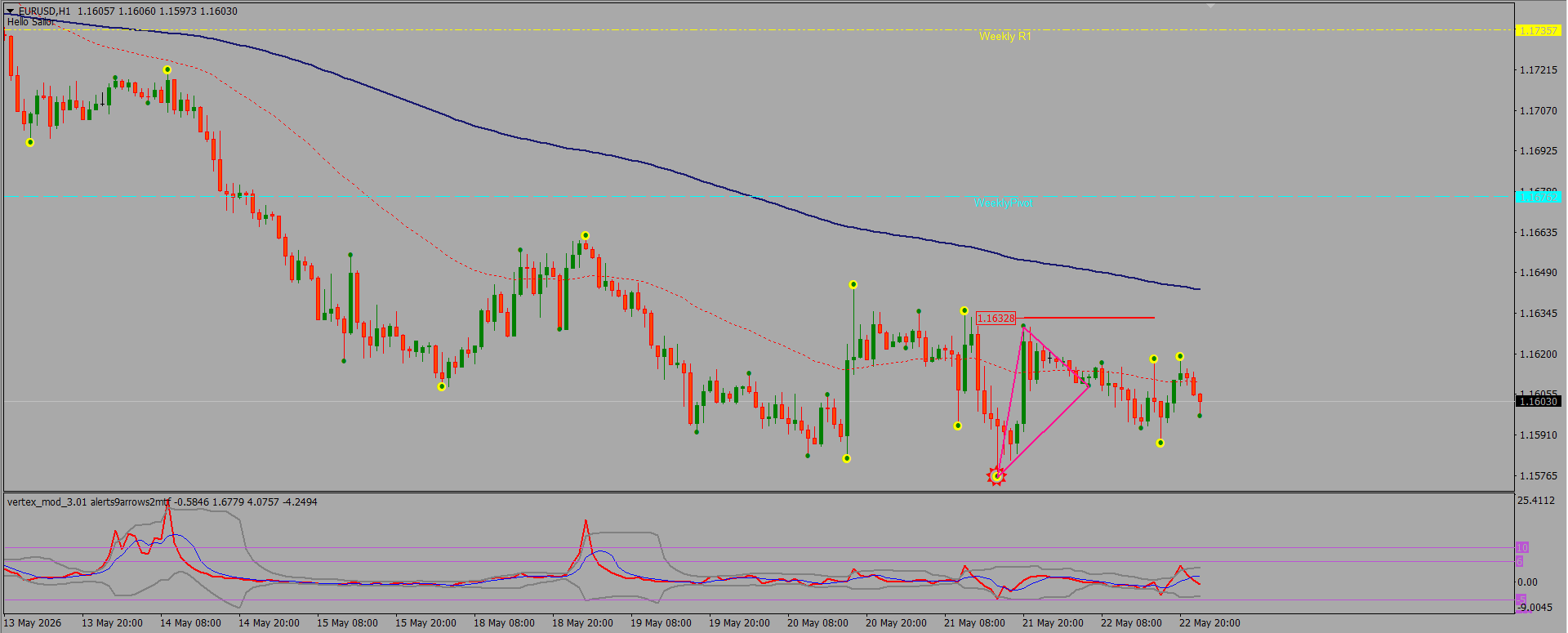Image resolution: width=1568 pixels, height=633 pixels.
Task: Click the '22 May 20:00' time axis label
Action: 1209,623
